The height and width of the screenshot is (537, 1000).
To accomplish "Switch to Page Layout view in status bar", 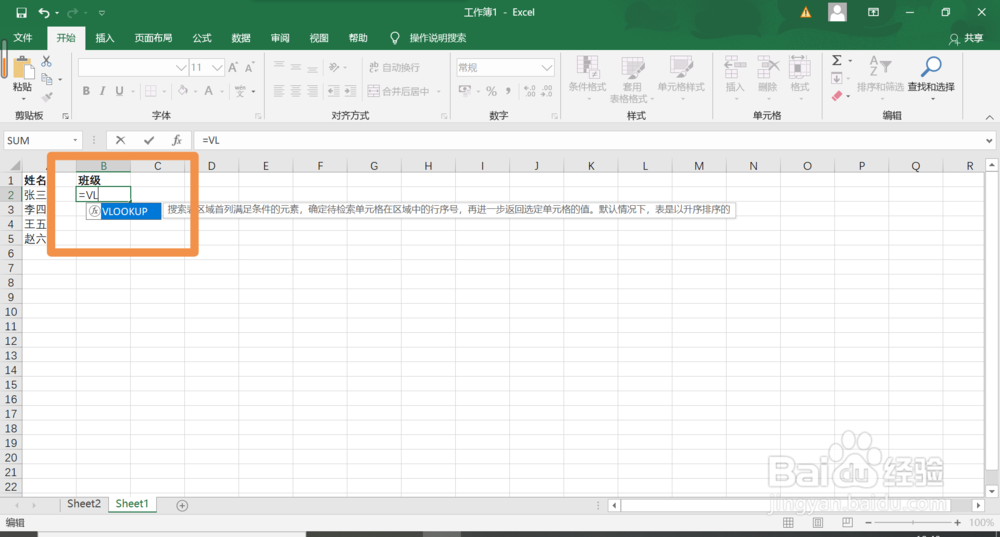I will coord(818,522).
